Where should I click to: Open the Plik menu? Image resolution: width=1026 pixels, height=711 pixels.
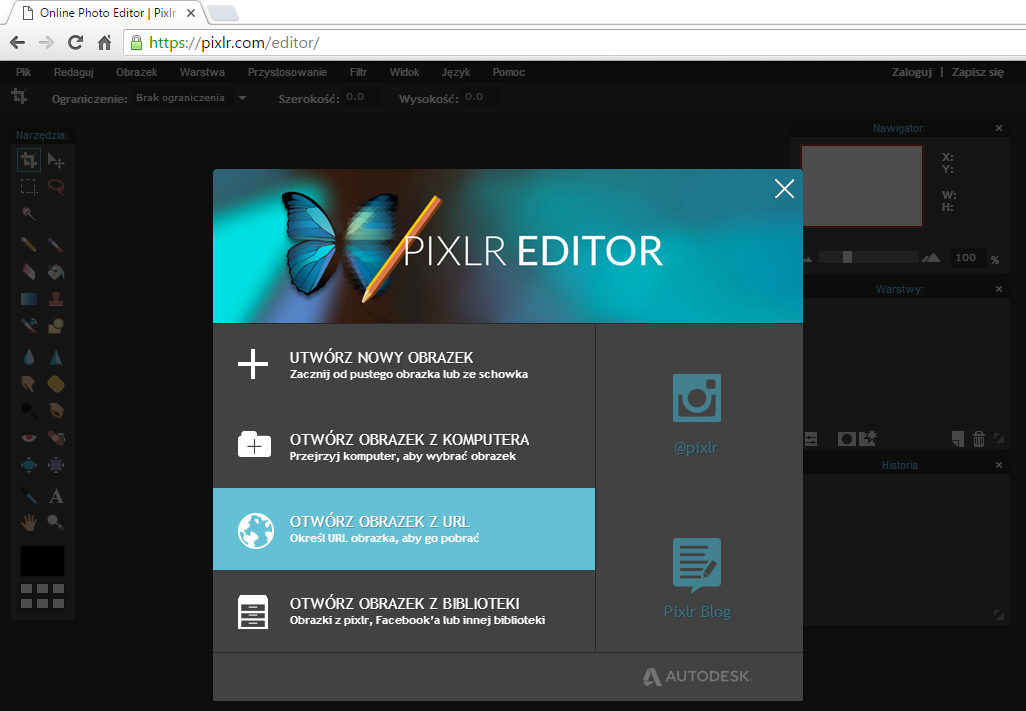pos(24,72)
